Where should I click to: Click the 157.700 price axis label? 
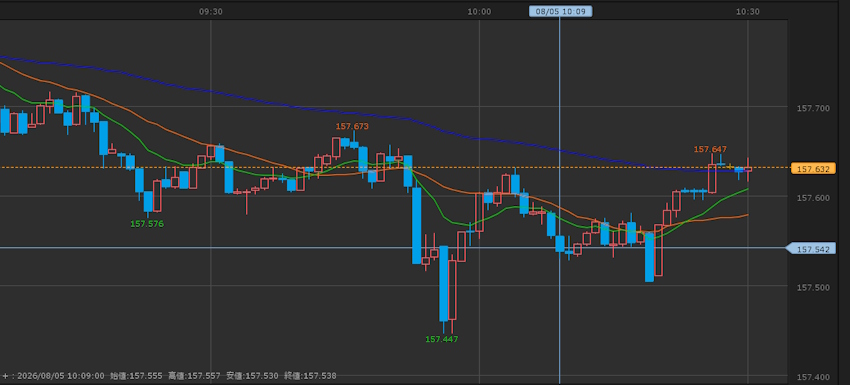click(x=813, y=108)
